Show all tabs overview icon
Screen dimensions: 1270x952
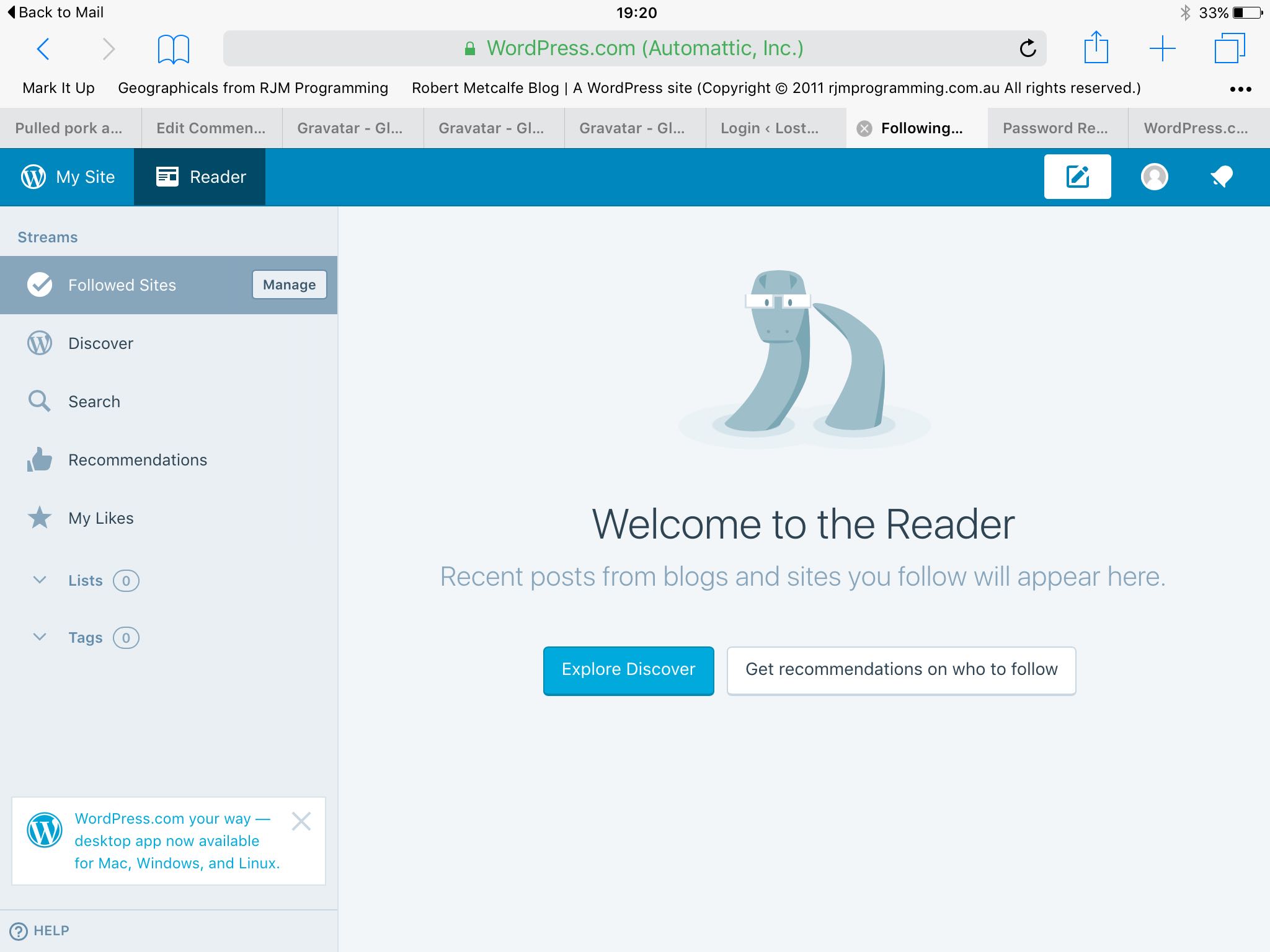click(x=1229, y=48)
